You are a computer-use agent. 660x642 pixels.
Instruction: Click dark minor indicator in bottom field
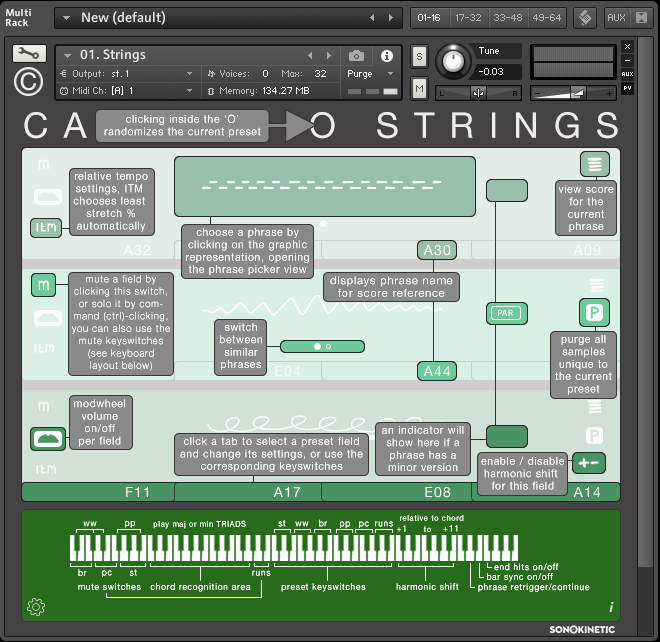tap(507, 437)
